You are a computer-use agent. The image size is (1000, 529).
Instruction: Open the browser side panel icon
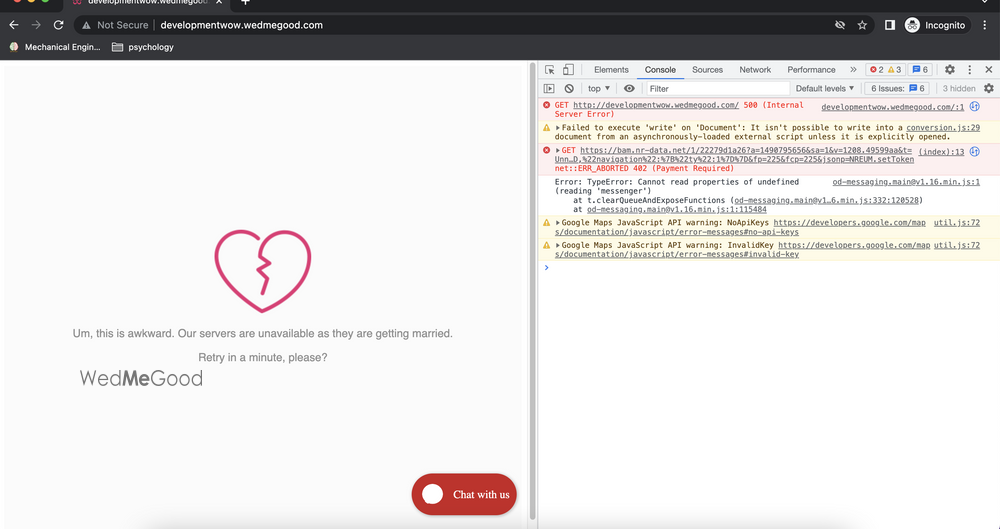click(890, 25)
